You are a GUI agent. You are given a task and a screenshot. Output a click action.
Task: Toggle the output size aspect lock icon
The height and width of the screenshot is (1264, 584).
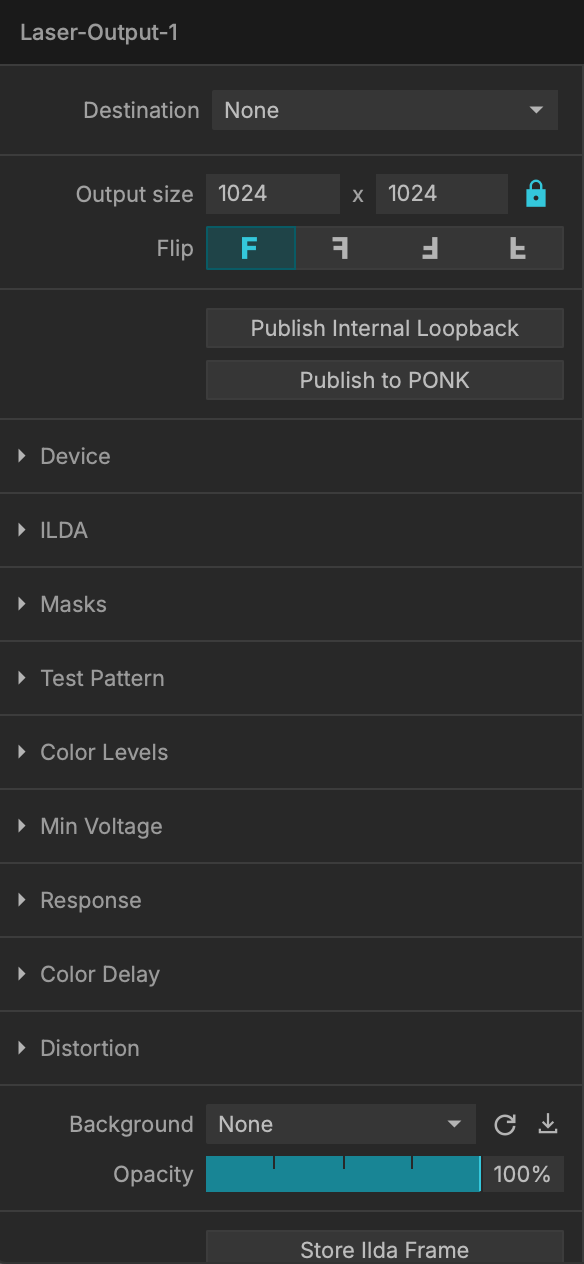click(536, 194)
